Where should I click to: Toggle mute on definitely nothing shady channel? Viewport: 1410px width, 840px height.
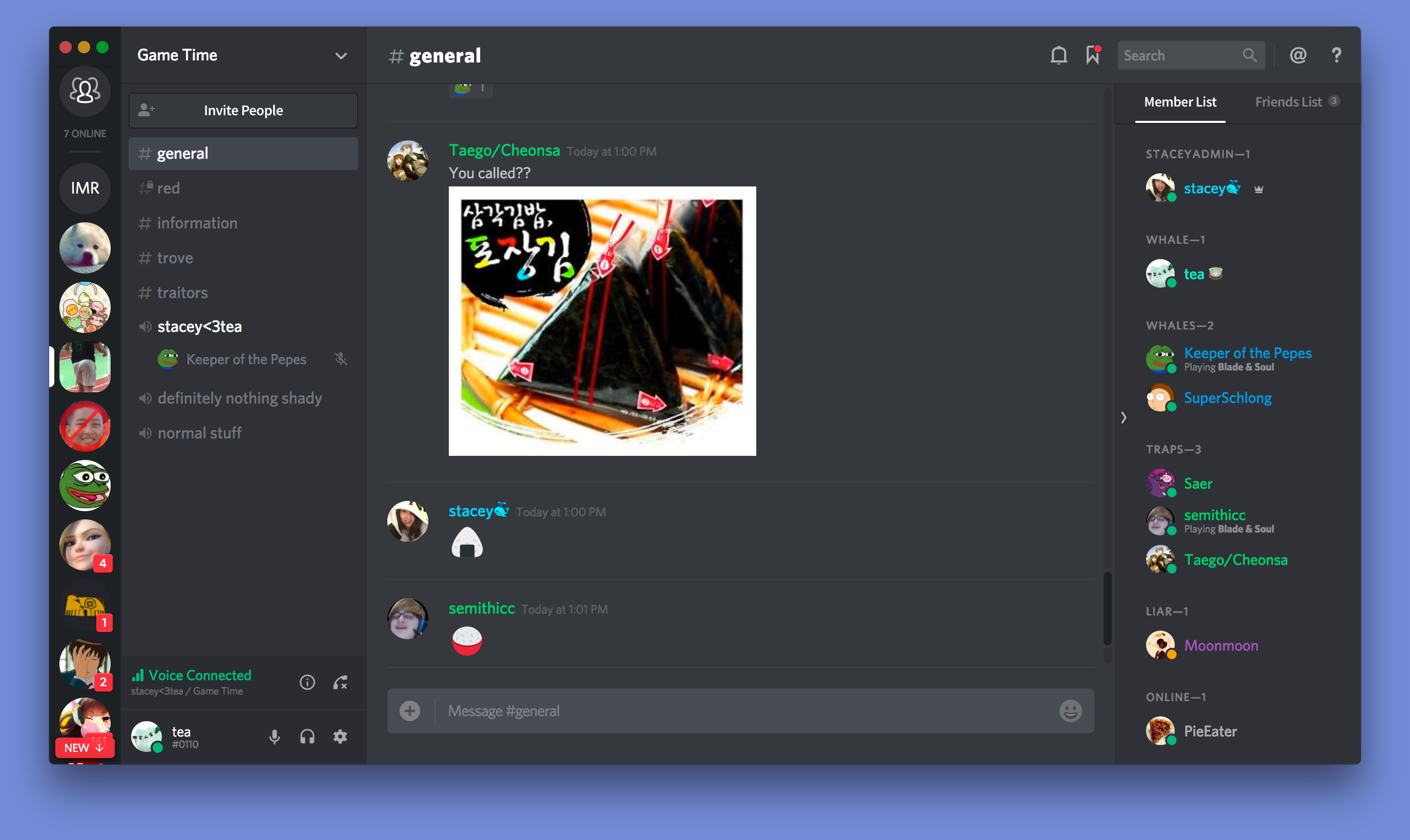click(145, 397)
